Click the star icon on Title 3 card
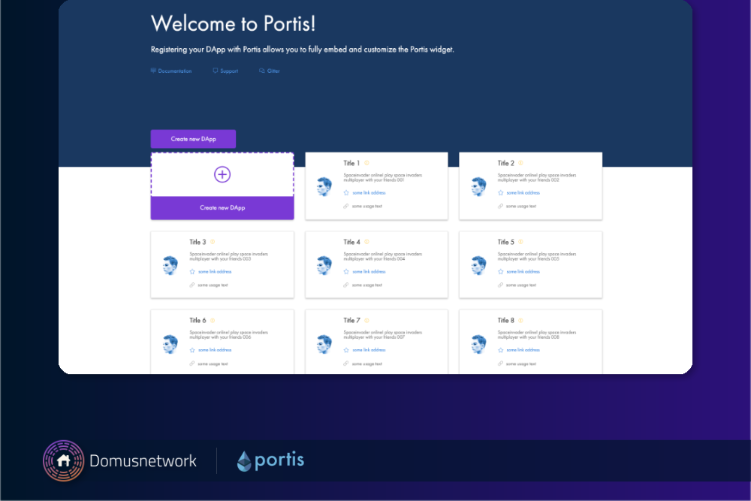Image resolution: width=751 pixels, height=501 pixels. pos(192,272)
